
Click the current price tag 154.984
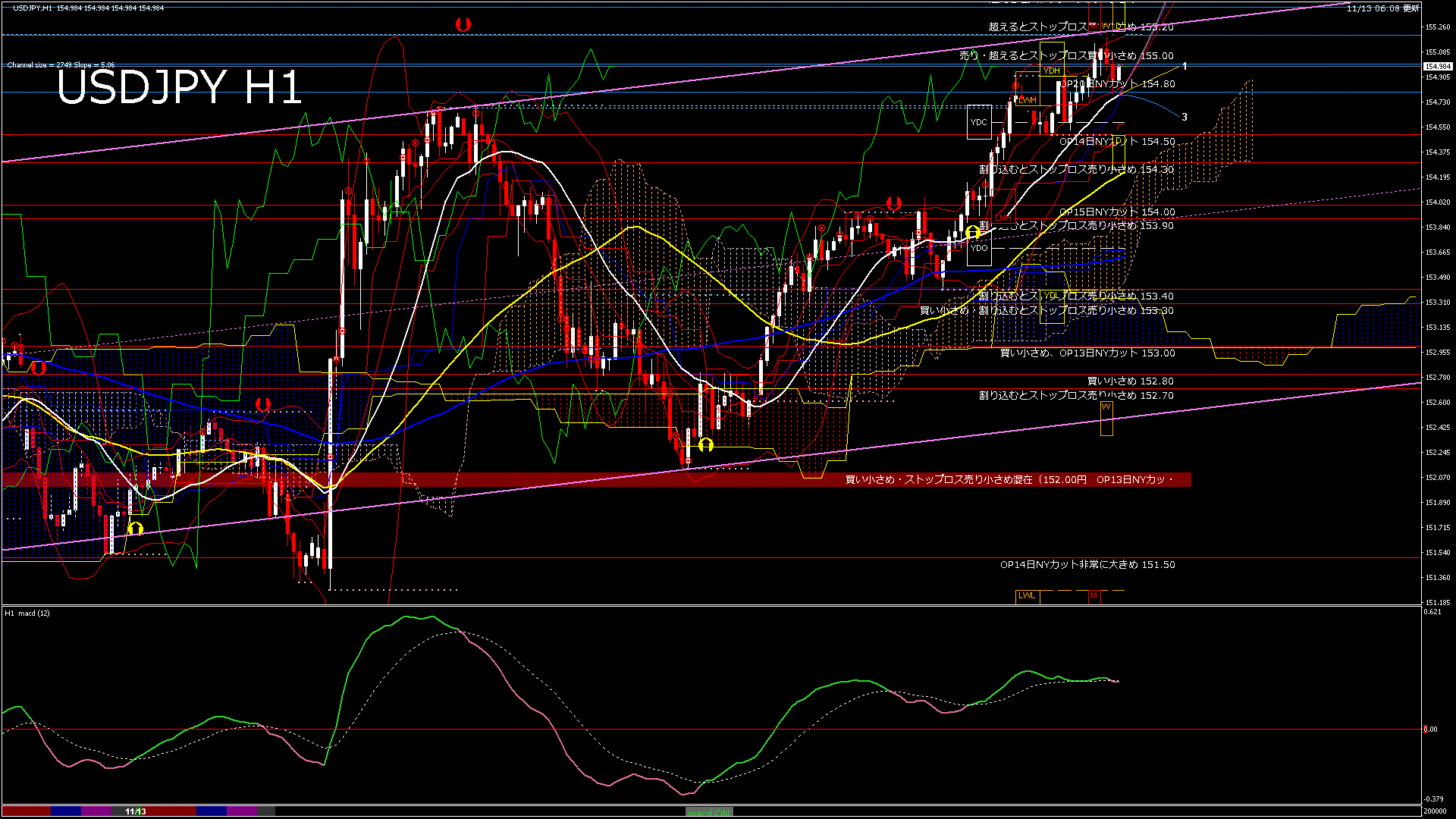click(x=1437, y=67)
